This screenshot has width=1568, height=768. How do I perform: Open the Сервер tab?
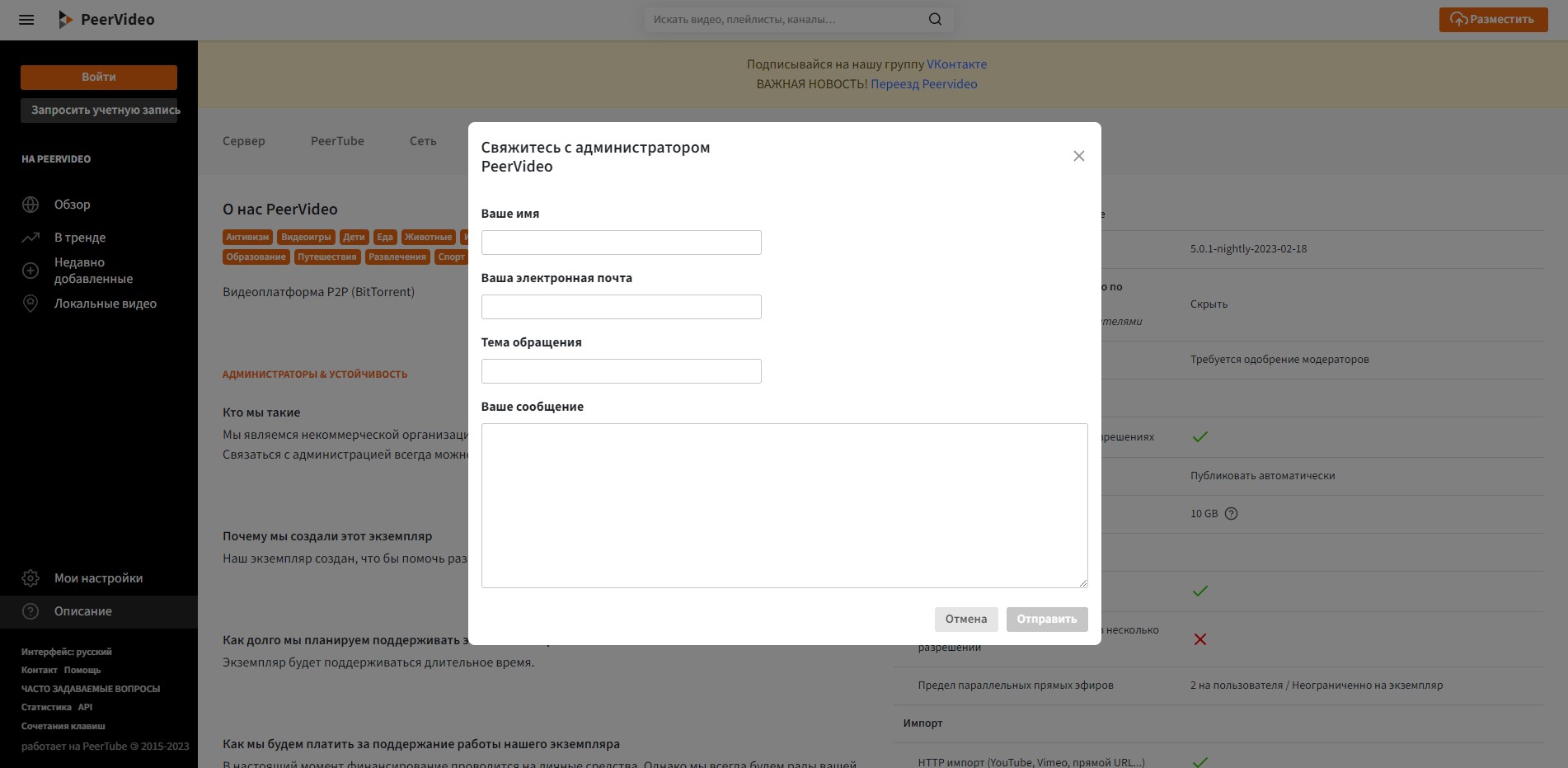point(244,141)
